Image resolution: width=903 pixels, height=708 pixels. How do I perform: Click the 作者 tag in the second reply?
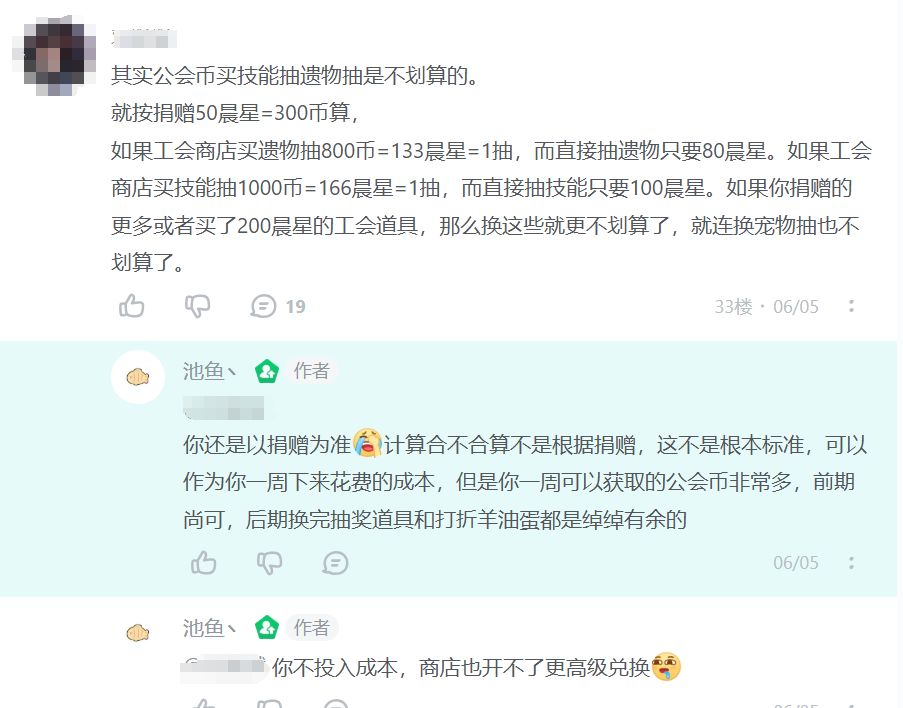312,627
